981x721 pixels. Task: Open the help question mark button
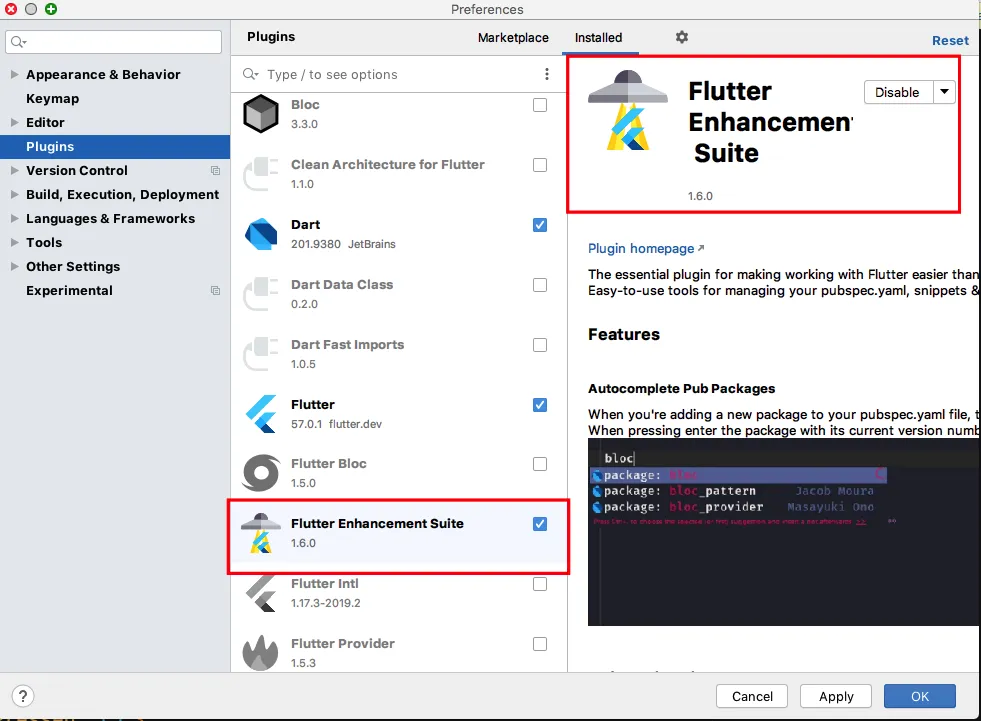click(23, 696)
